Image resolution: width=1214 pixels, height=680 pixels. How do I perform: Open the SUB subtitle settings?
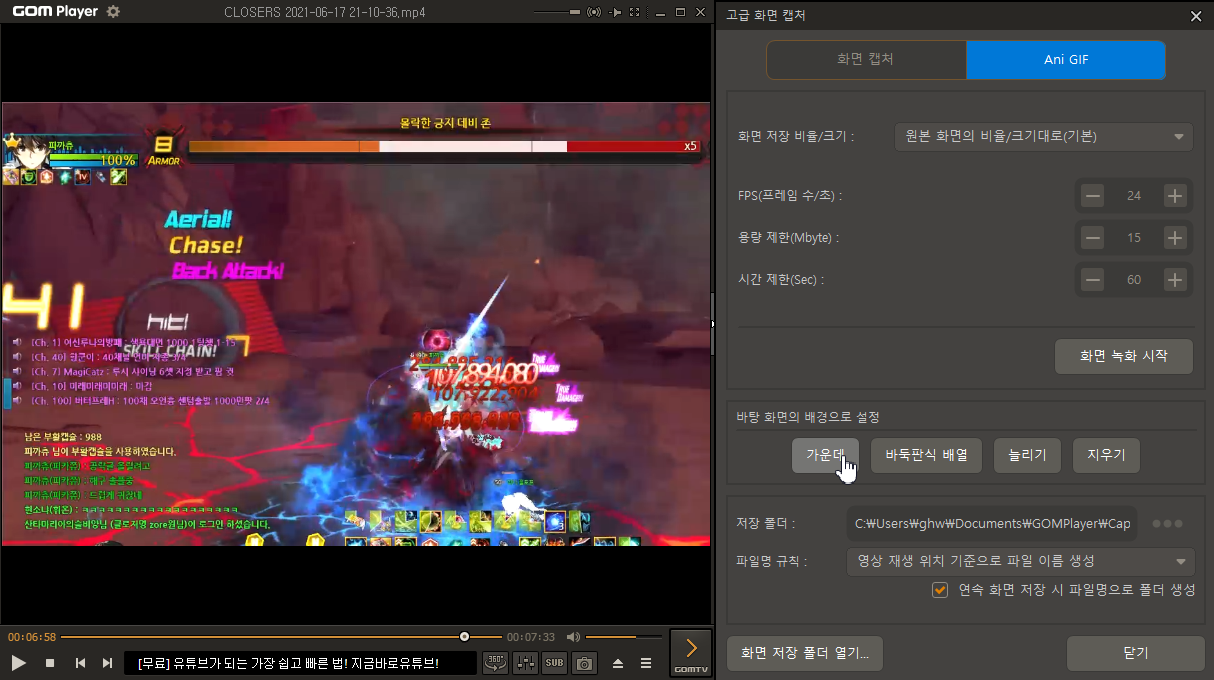(555, 663)
